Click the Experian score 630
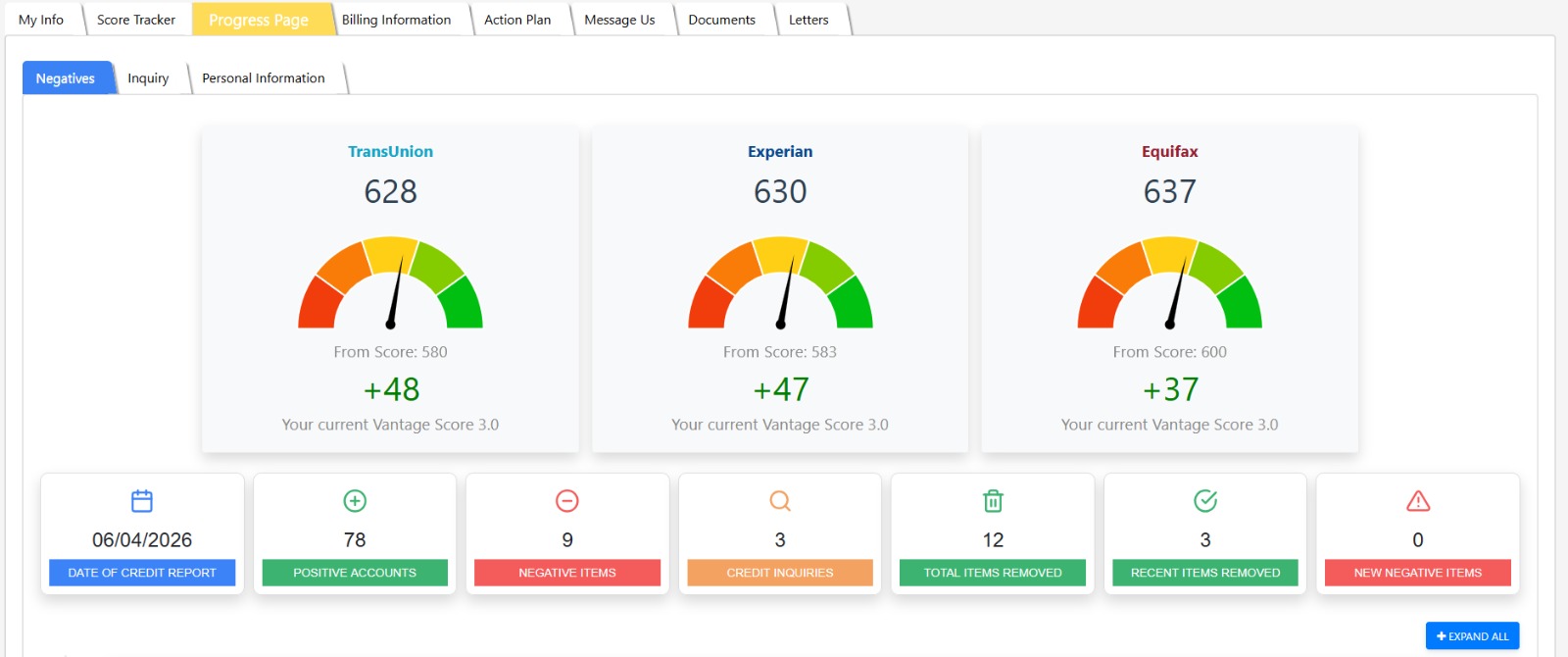This screenshot has height=657, width=1568. click(780, 191)
